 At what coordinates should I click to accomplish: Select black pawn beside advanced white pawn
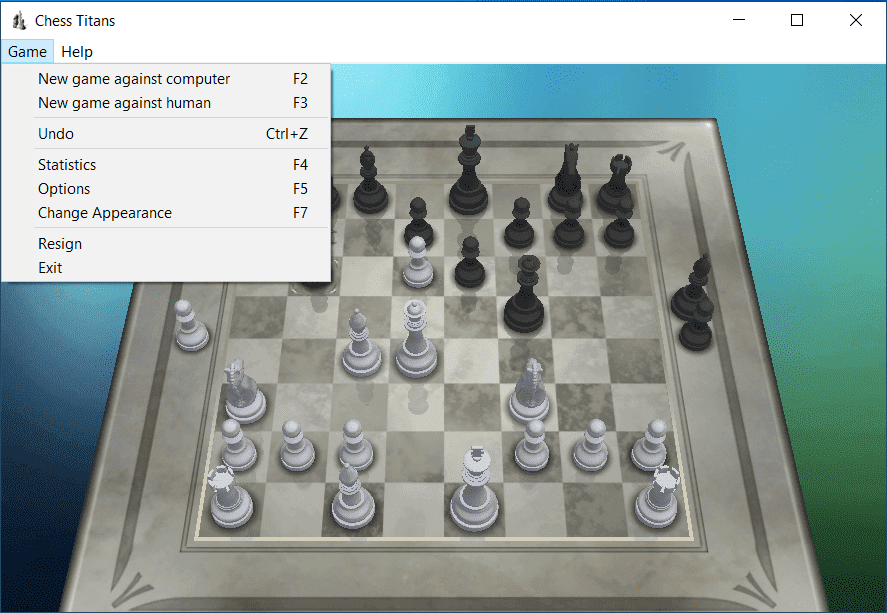click(x=470, y=263)
